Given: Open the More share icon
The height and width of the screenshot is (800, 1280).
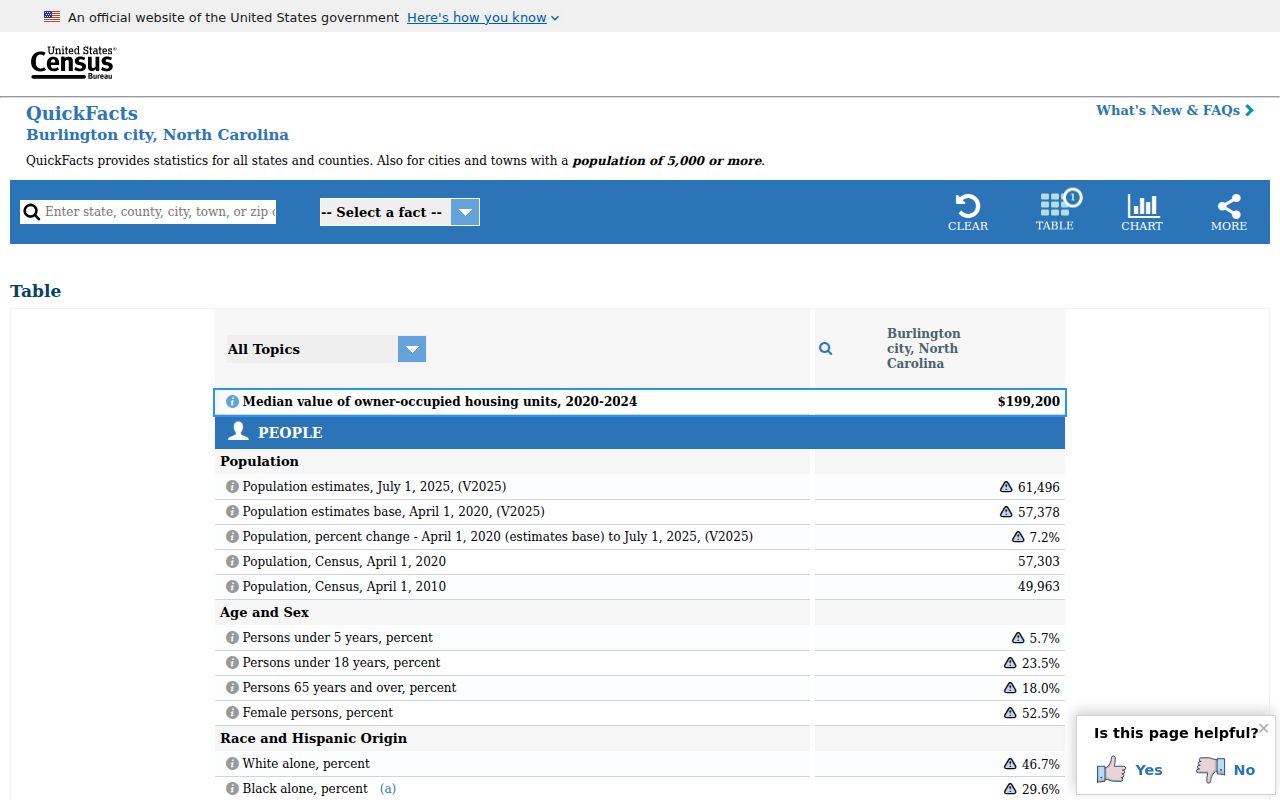Looking at the screenshot, I should click(1229, 212).
